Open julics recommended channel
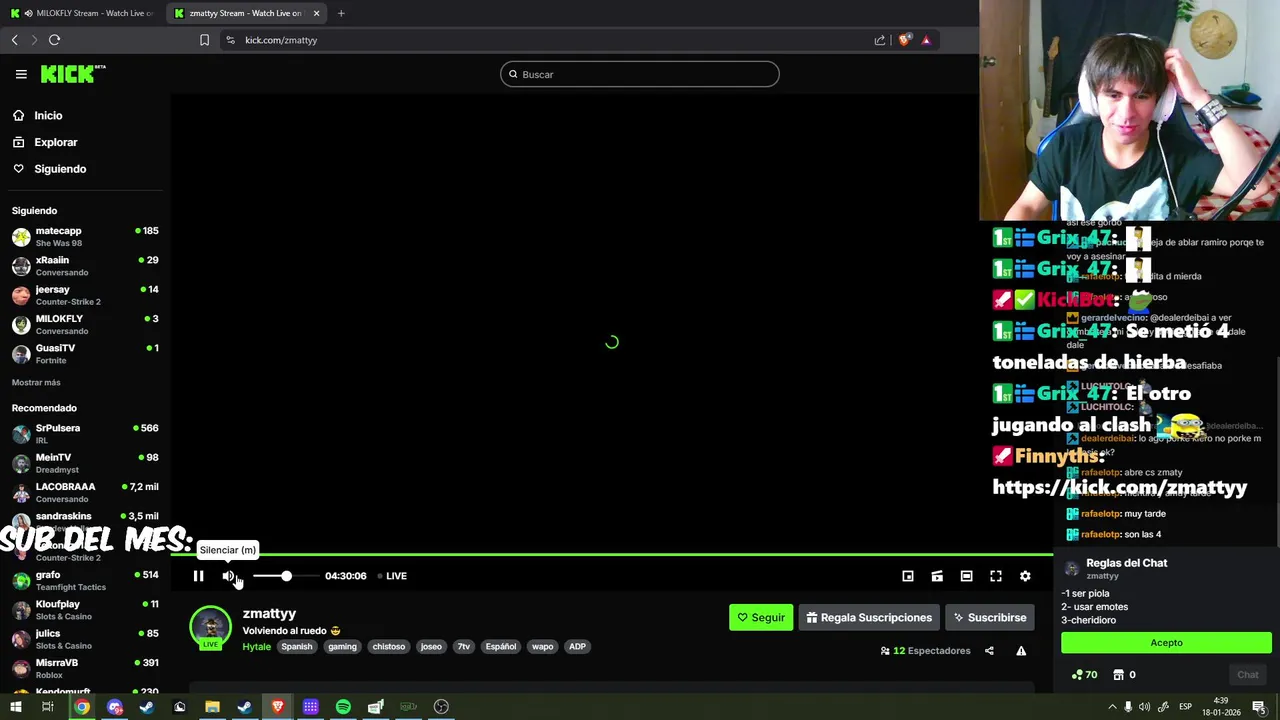This screenshot has width=1280, height=720. click(85, 639)
